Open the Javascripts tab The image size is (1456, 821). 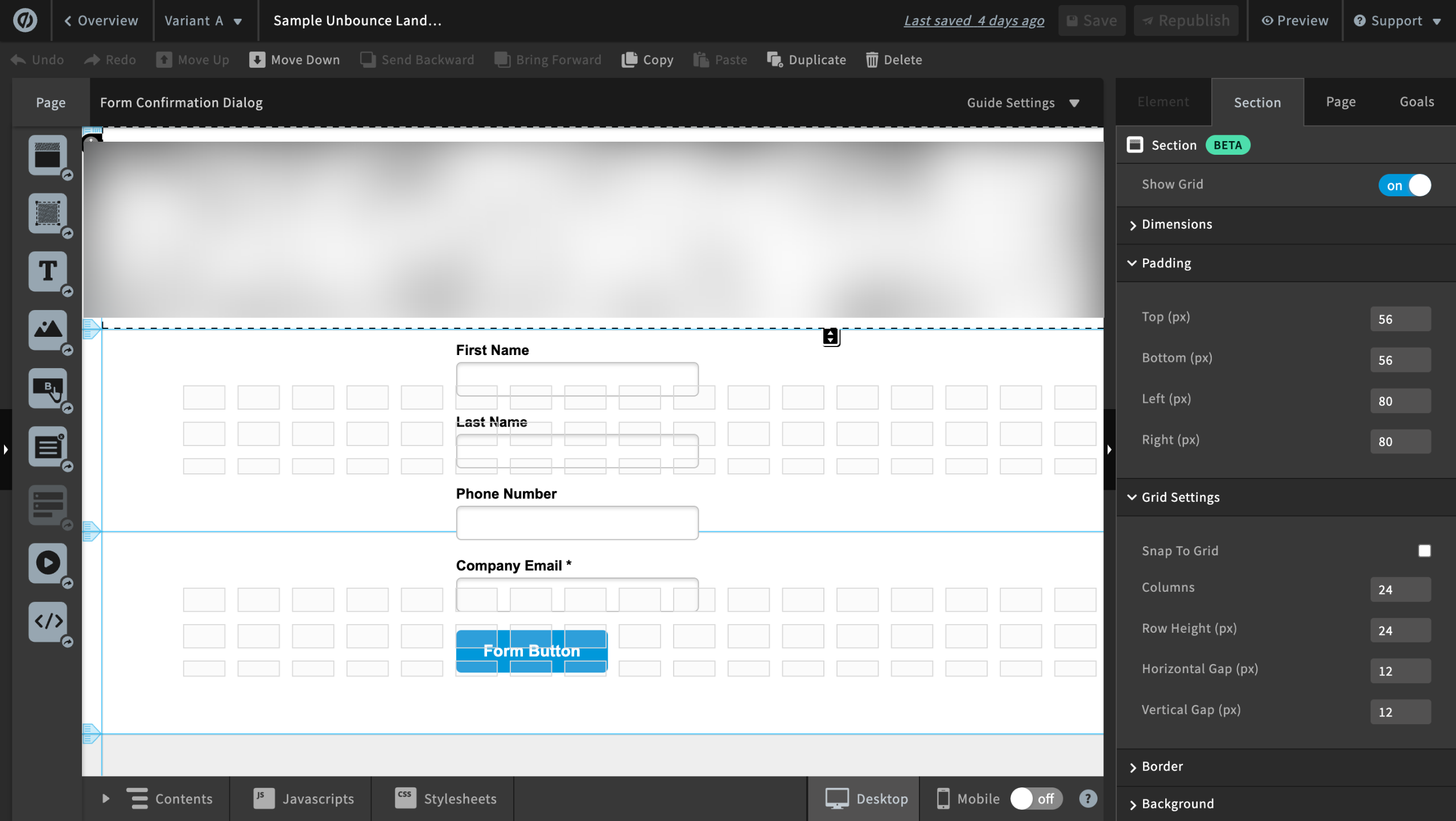point(303,798)
